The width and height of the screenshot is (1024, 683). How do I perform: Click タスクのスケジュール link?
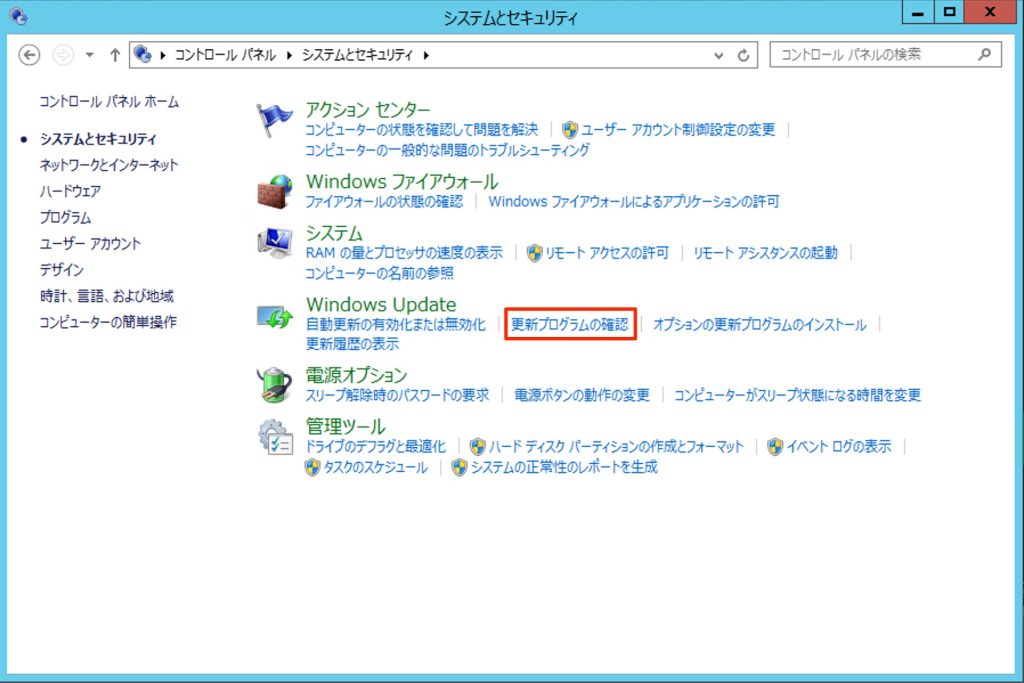click(376, 467)
